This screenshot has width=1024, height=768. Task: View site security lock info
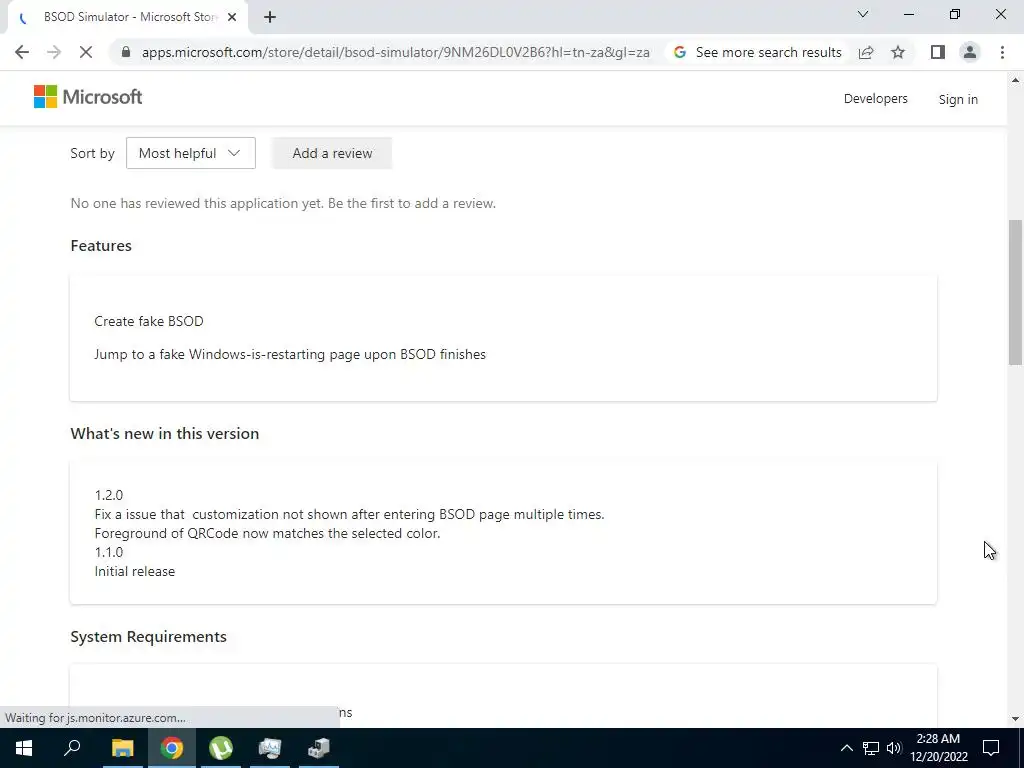(x=126, y=52)
